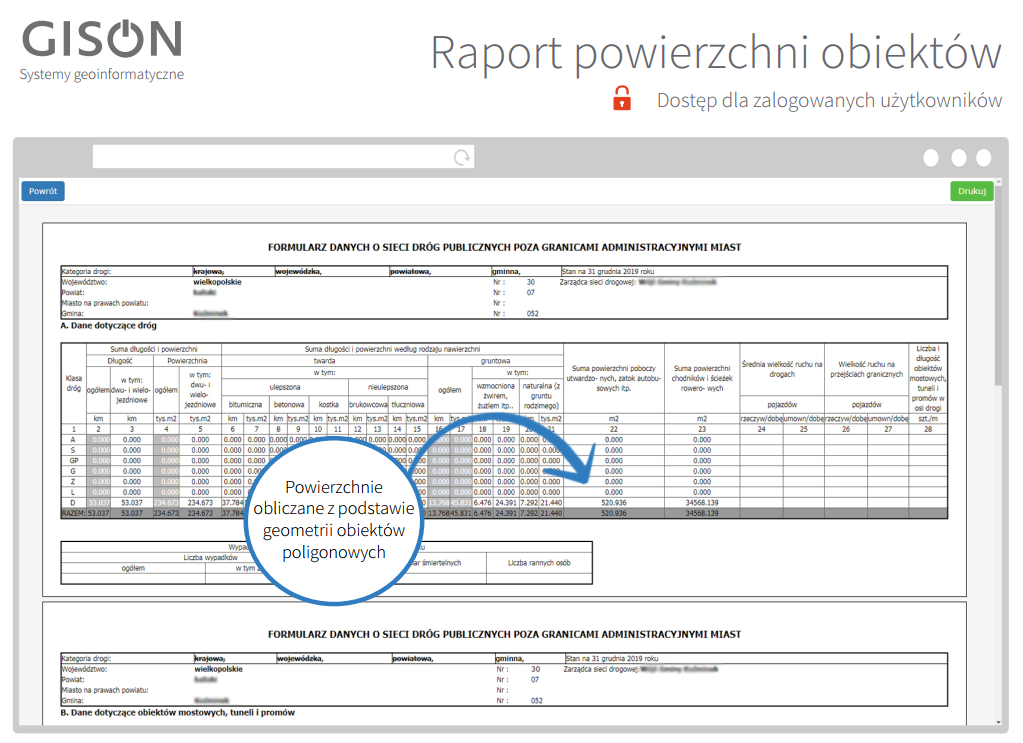Screen dimensions: 1023x743
Task: Click 'Dostęp dla zalogowanych użytkowników' text
Action: click(829, 100)
